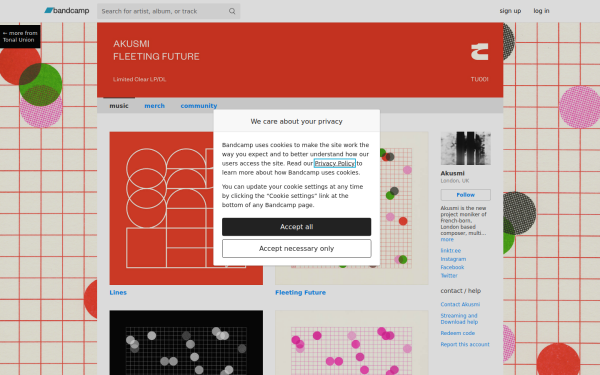Click the Bandcamp logo
600x375 pixels.
pyautogui.click(x=67, y=11)
